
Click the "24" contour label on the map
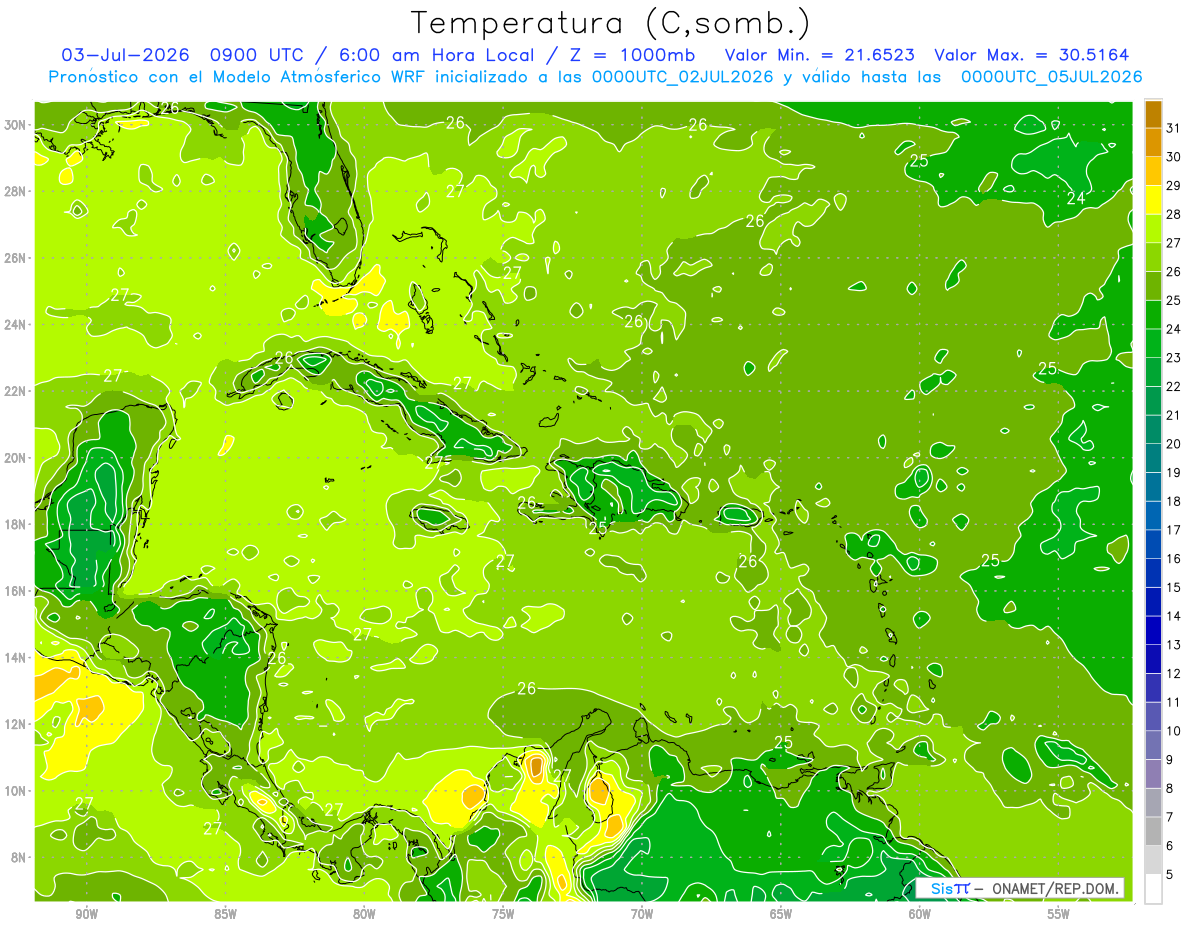tap(1076, 198)
